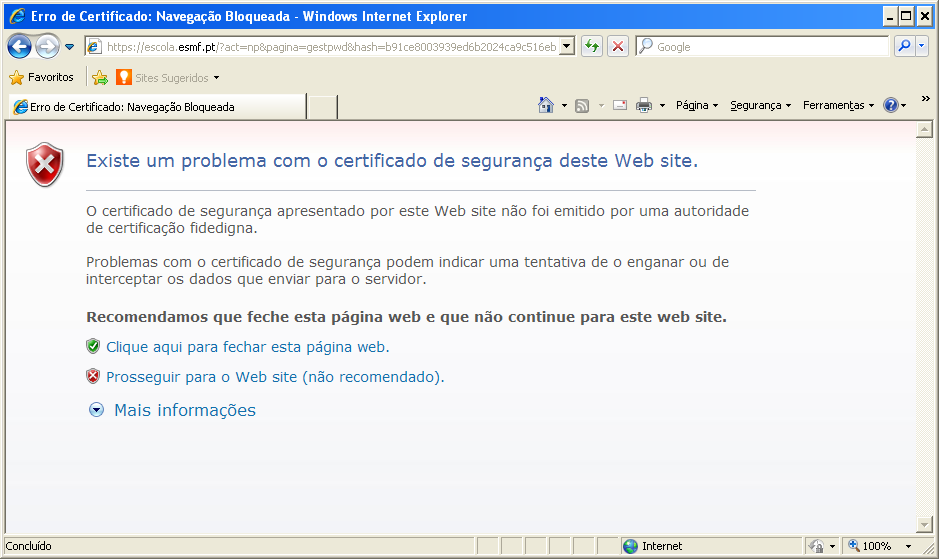Image resolution: width=939 pixels, height=559 pixels.
Task: Open the address bar URL dropdown
Action: tap(566, 47)
